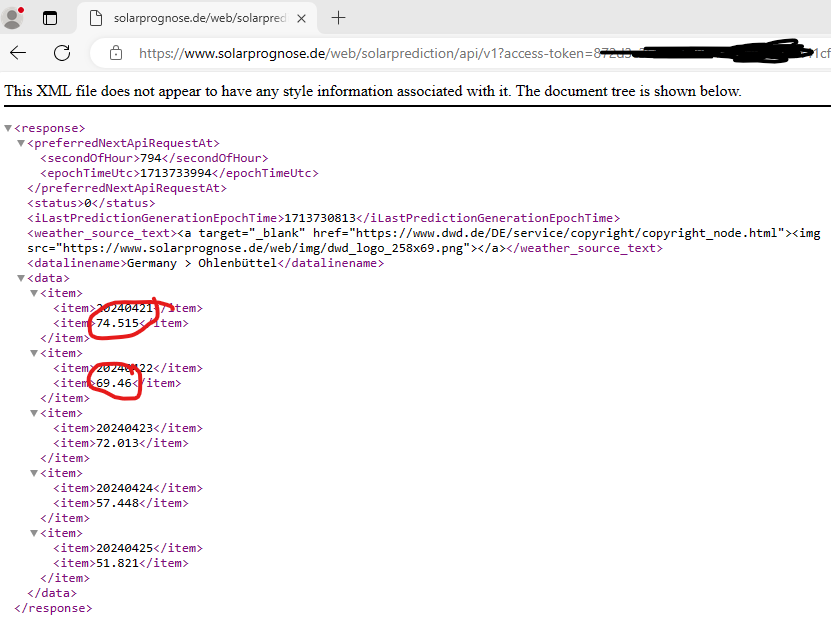Image resolution: width=831 pixels, height=627 pixels.
Task: Click the date value 20240424
Action: 125,488
